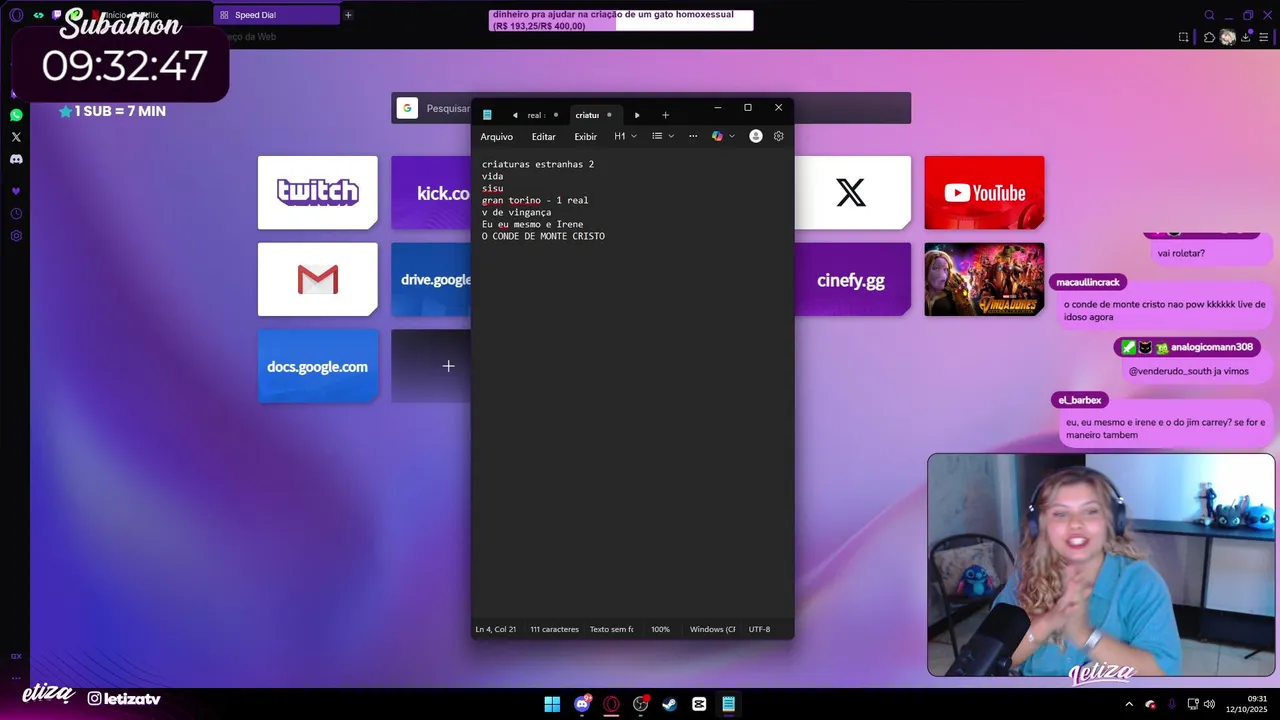Open Discord in Opera sidebar
Image resolution: width=1280 pixels, height=720 pixels.
click(x=16, y=159)
